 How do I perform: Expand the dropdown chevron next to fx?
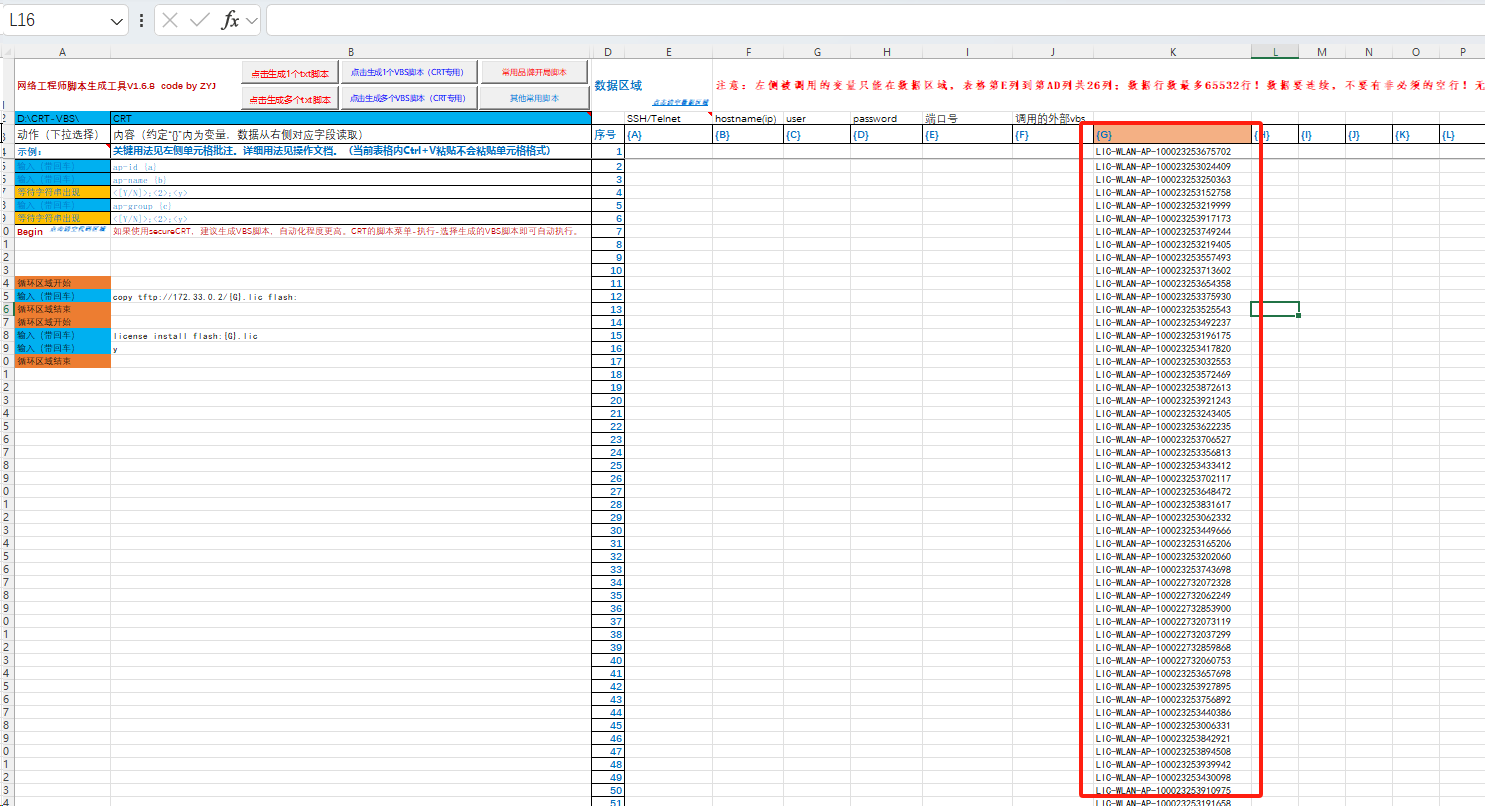pyautogui.click(x=251, y=20)
